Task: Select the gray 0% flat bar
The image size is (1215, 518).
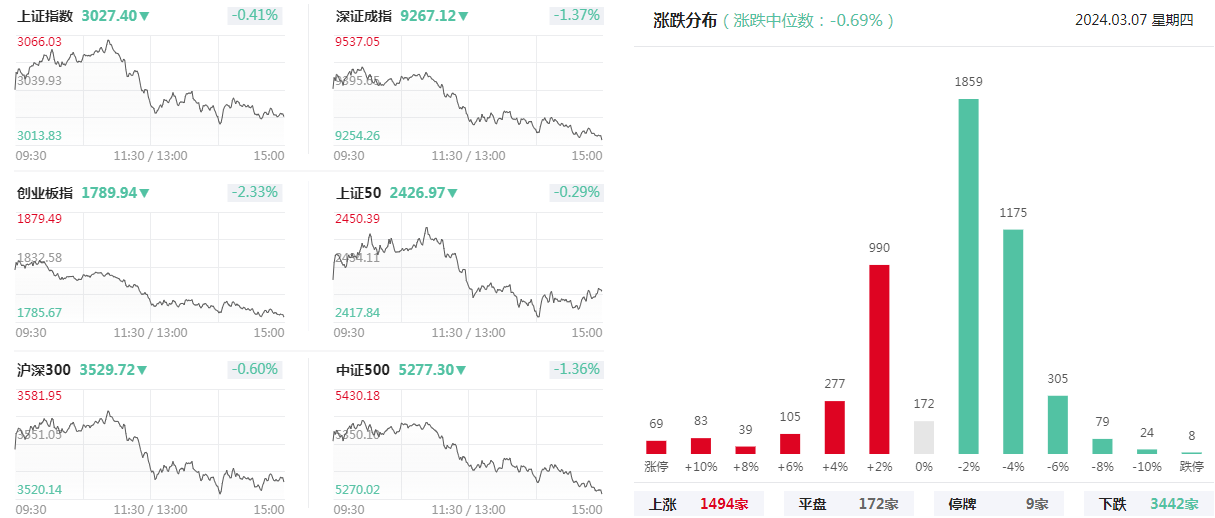Action: (924, 438)
